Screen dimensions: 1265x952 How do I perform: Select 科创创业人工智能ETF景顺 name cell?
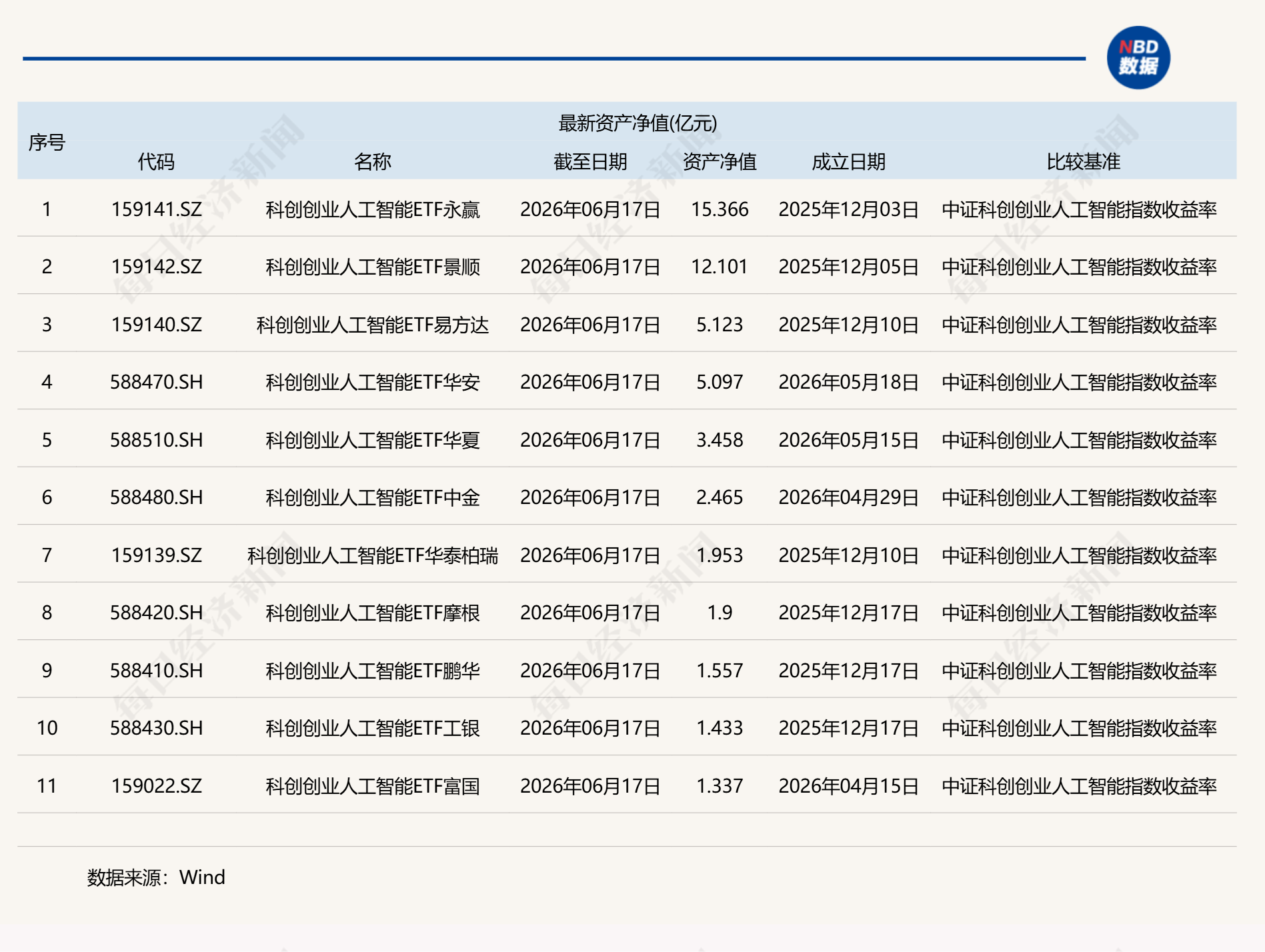[x=373, y=267]
